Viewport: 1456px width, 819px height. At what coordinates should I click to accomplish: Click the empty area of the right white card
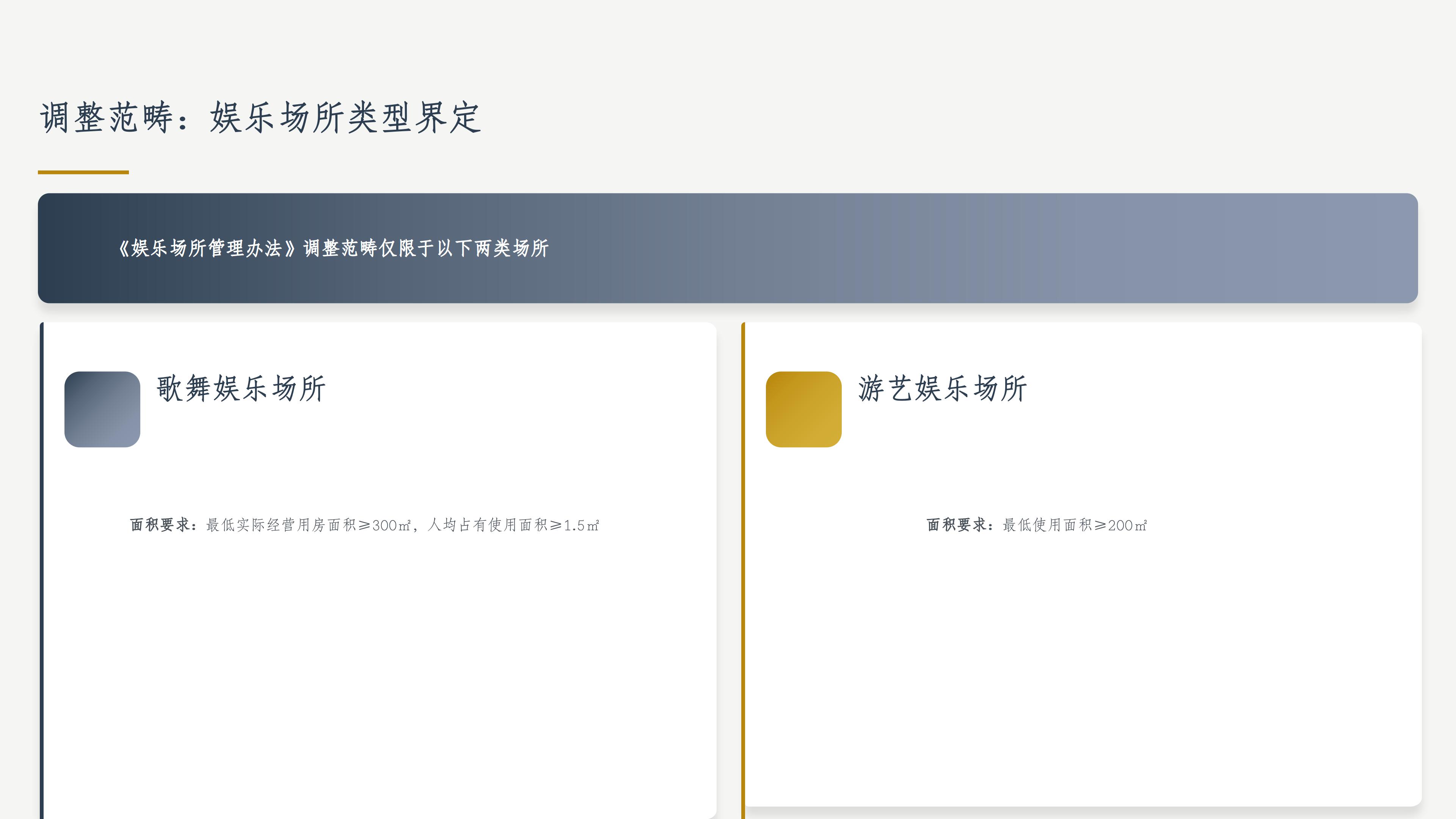1074,679
